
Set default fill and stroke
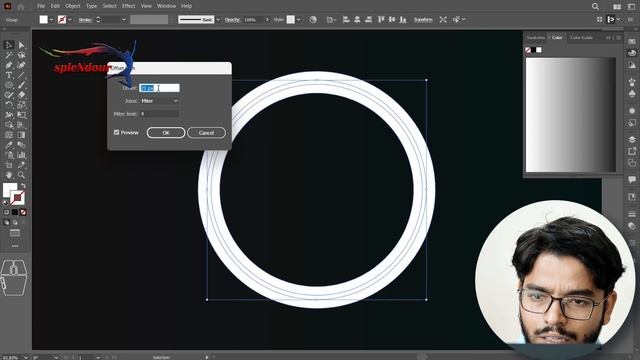[6, 202]
